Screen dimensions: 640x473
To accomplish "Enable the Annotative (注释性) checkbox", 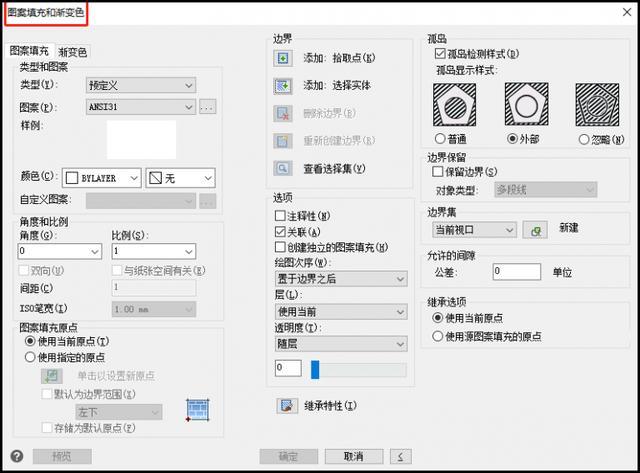I will [x=280, y=215].
